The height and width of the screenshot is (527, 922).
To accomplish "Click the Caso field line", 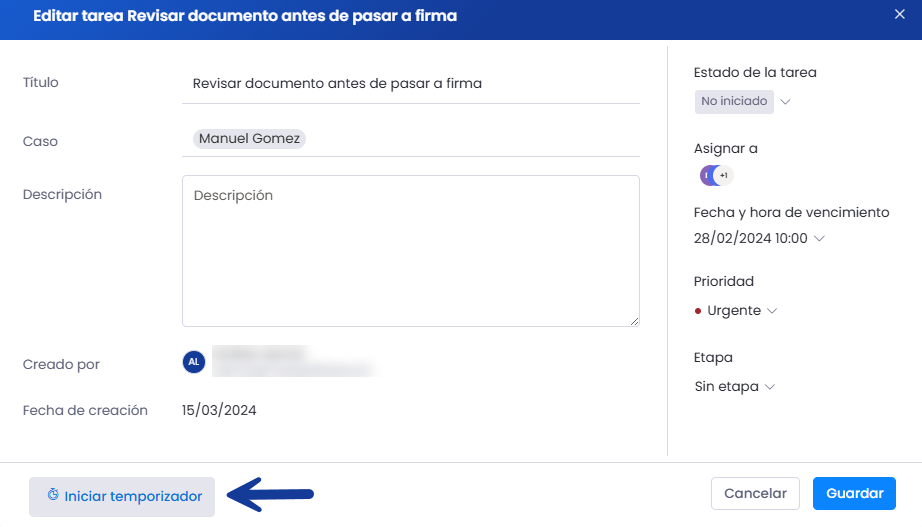I will [x=410, y=139].
